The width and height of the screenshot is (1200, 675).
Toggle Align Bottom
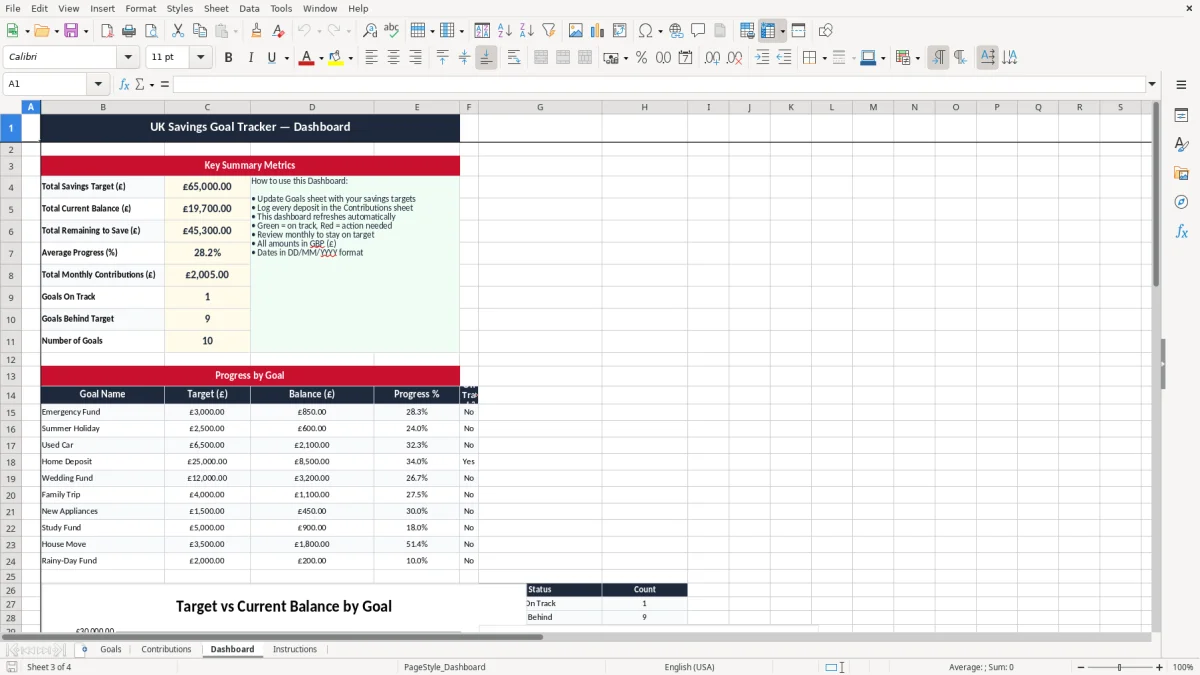tap(486, 58)
